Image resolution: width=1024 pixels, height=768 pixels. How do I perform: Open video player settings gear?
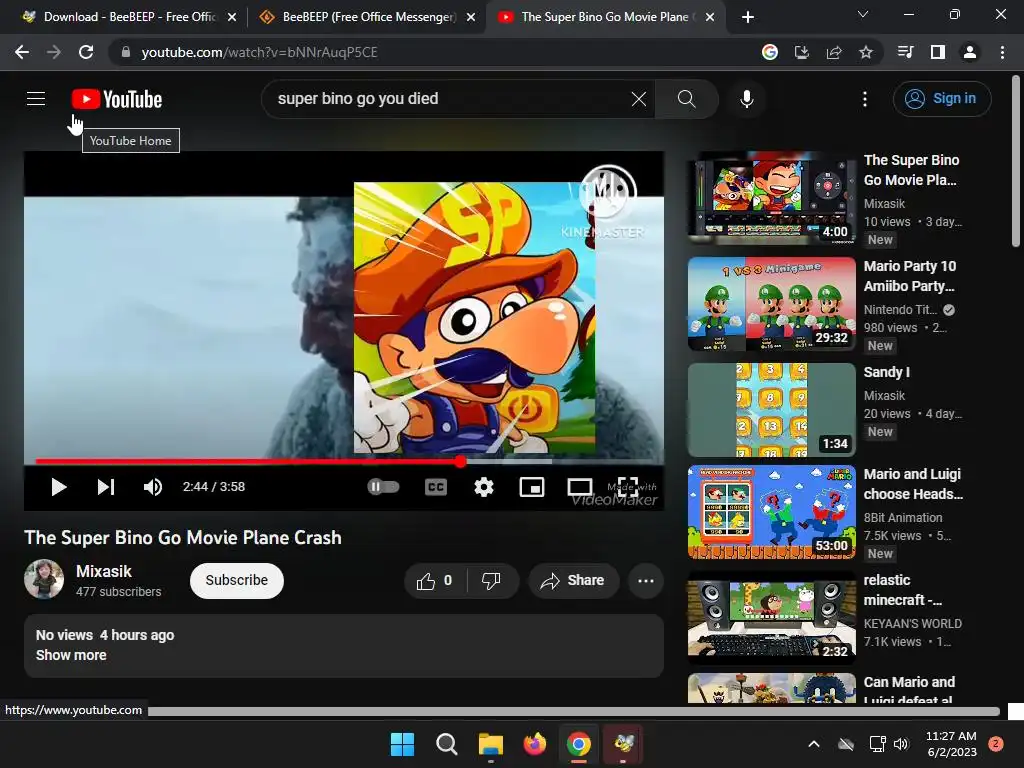click(x=484, y=487)
